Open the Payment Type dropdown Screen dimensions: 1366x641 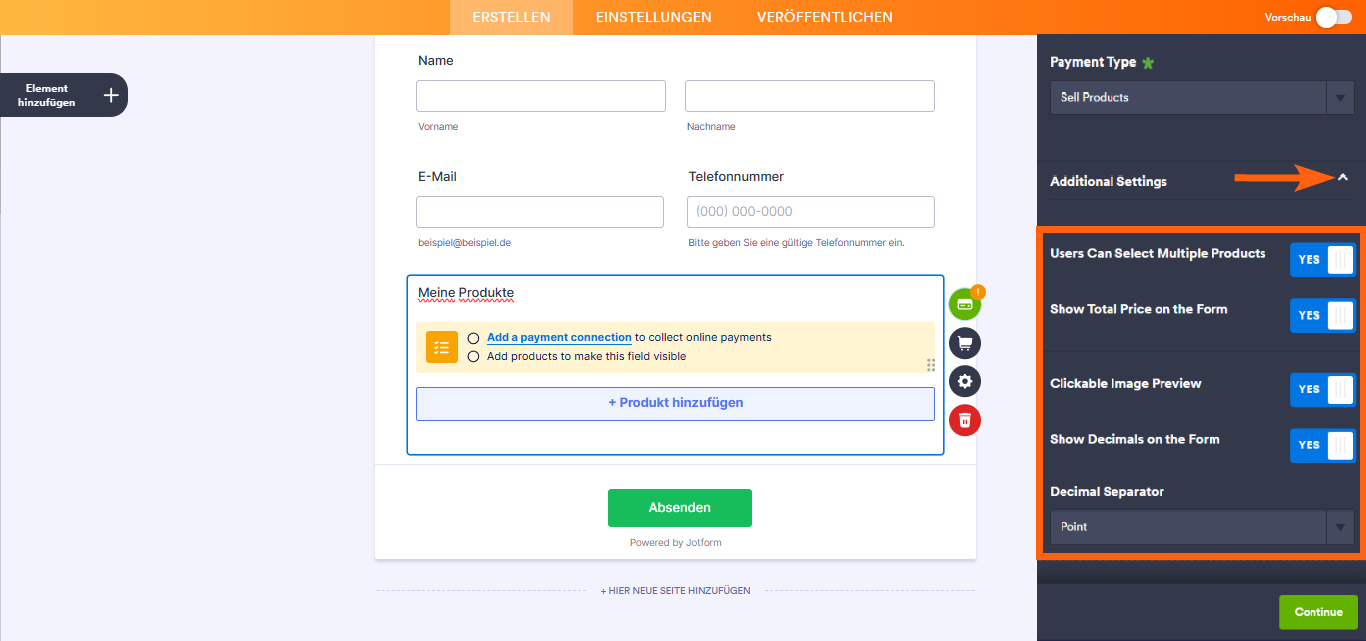pos(1201,98)
